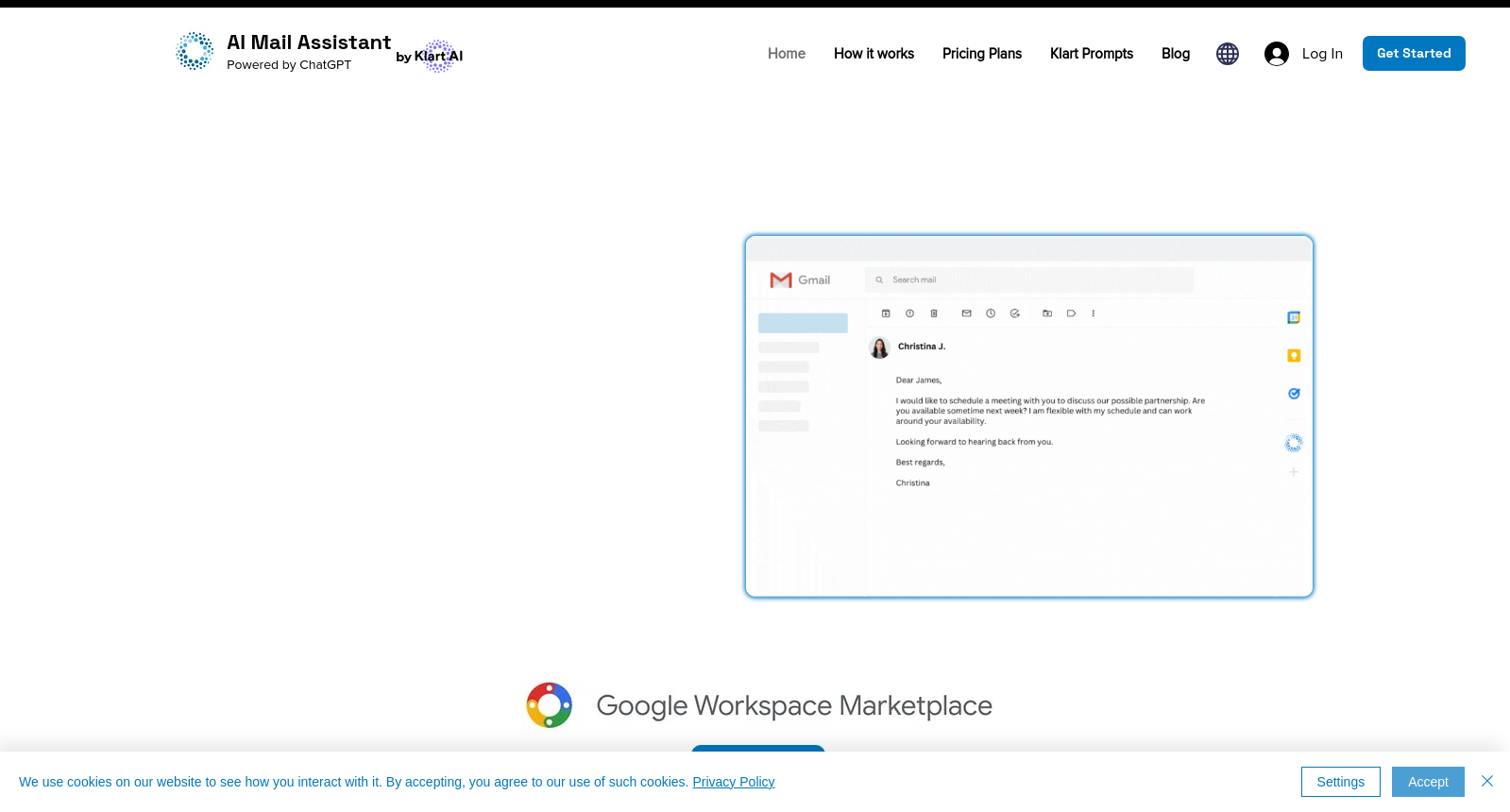Click the Move to folder icon
The image size is (1510, 812).
pos(1047,313)
